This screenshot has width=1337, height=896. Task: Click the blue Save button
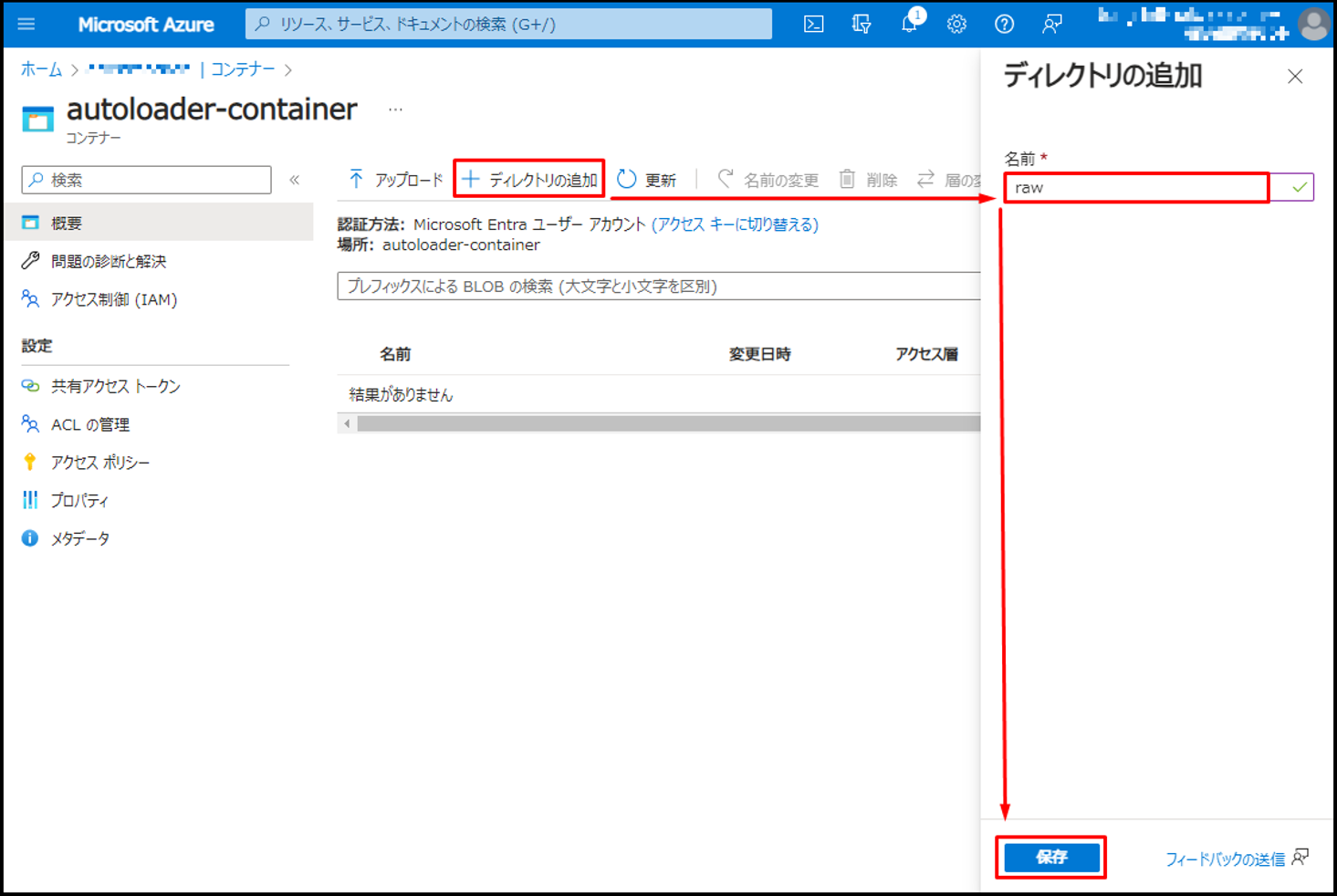point(1050,857)
